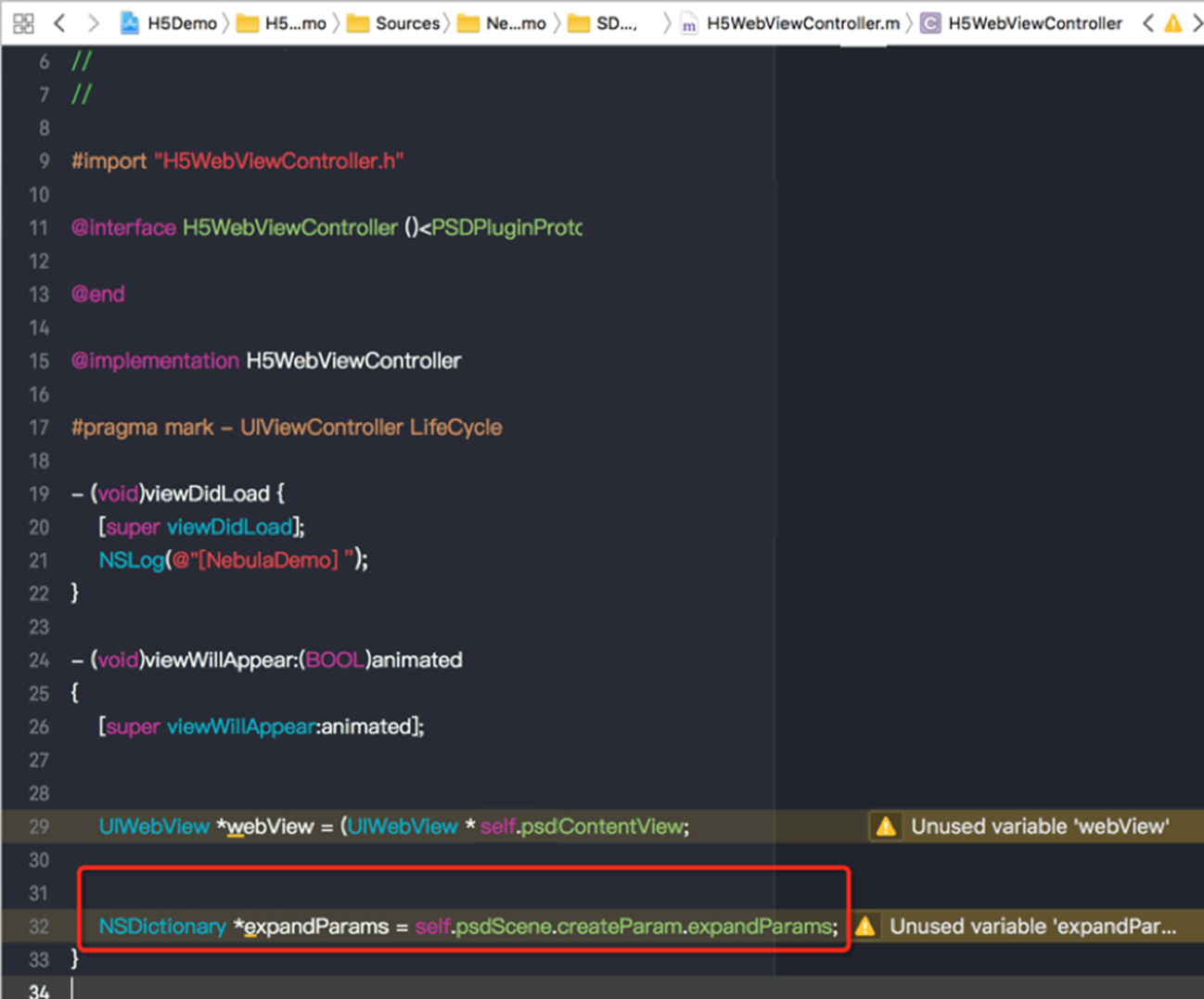This screenshot has width=1204, height=999.
Task: Click the warning icon in the jump bar
Action: click(x=1173, y=23)
